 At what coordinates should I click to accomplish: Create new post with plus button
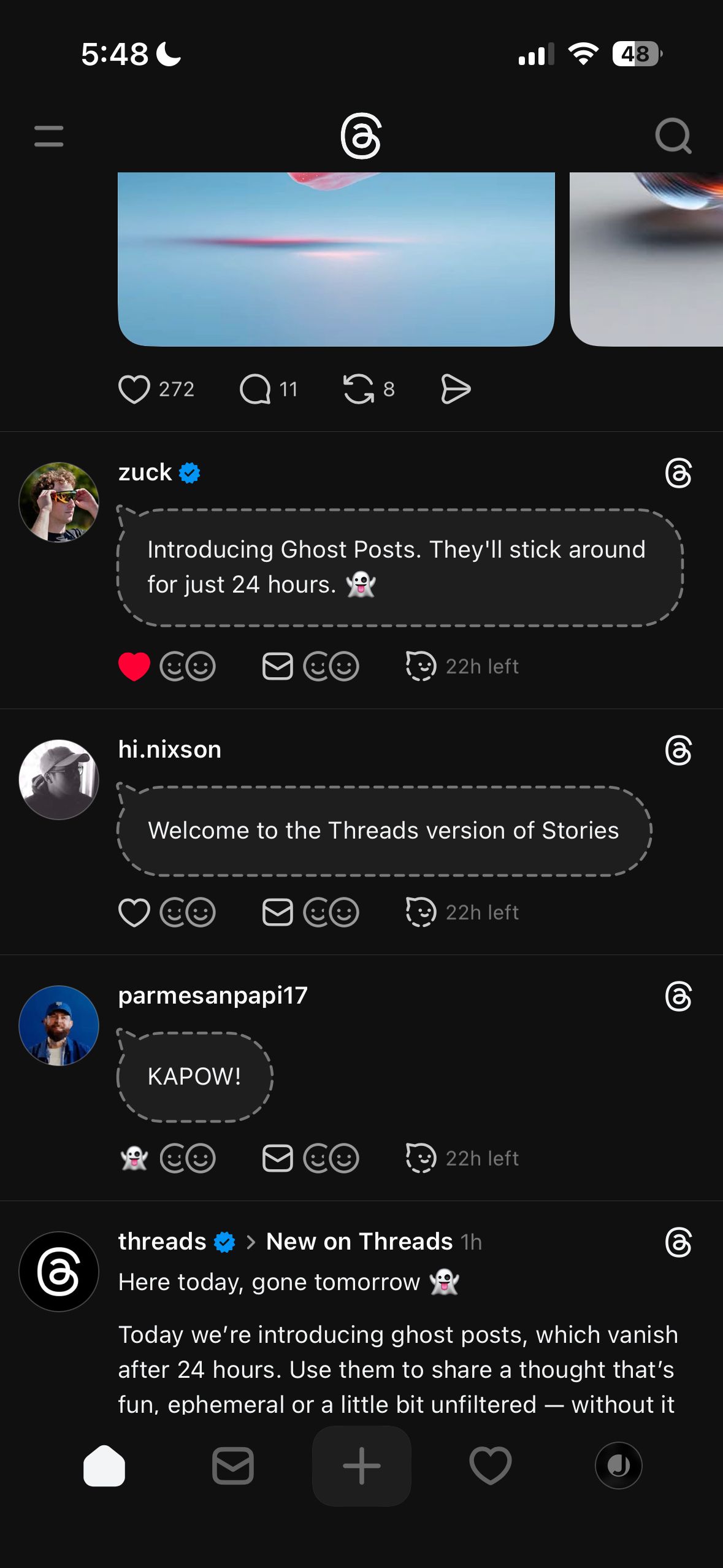[362, 1466]
